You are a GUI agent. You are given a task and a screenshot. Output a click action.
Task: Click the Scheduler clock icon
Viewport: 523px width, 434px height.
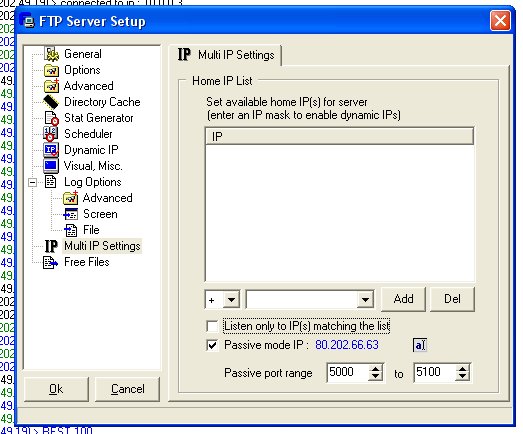click(50, 134)
